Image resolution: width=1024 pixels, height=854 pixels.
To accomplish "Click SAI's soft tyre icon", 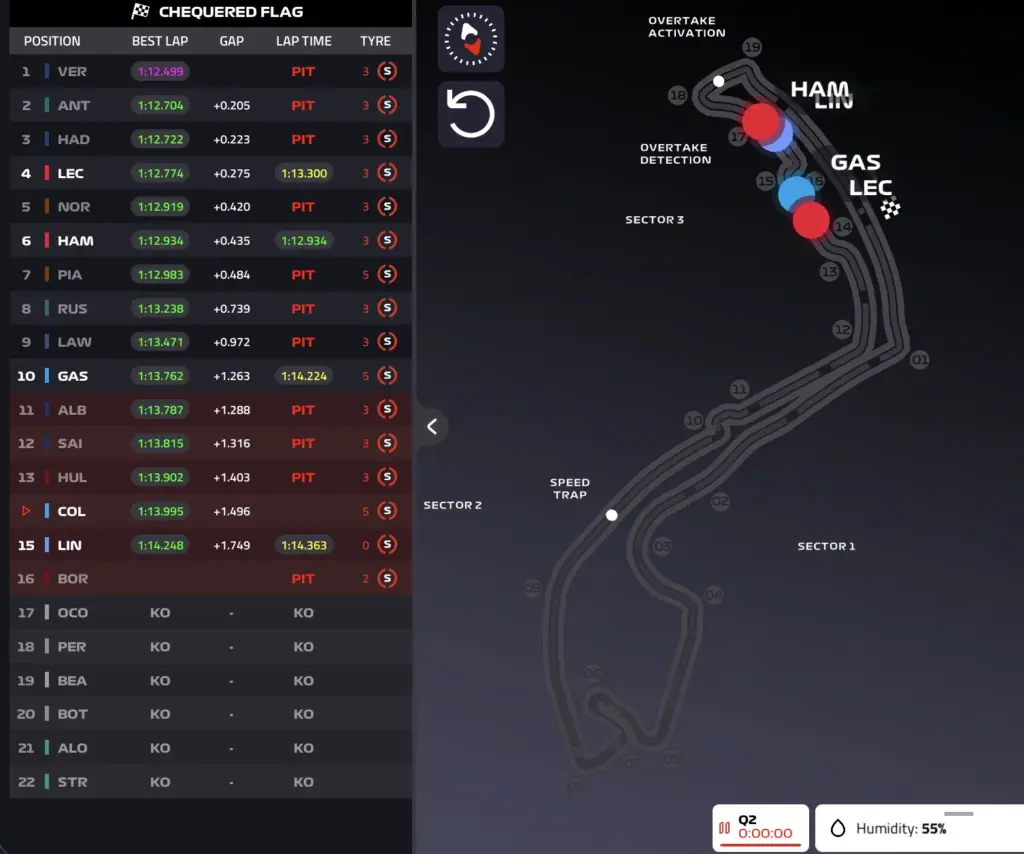I will pos(387,443).
